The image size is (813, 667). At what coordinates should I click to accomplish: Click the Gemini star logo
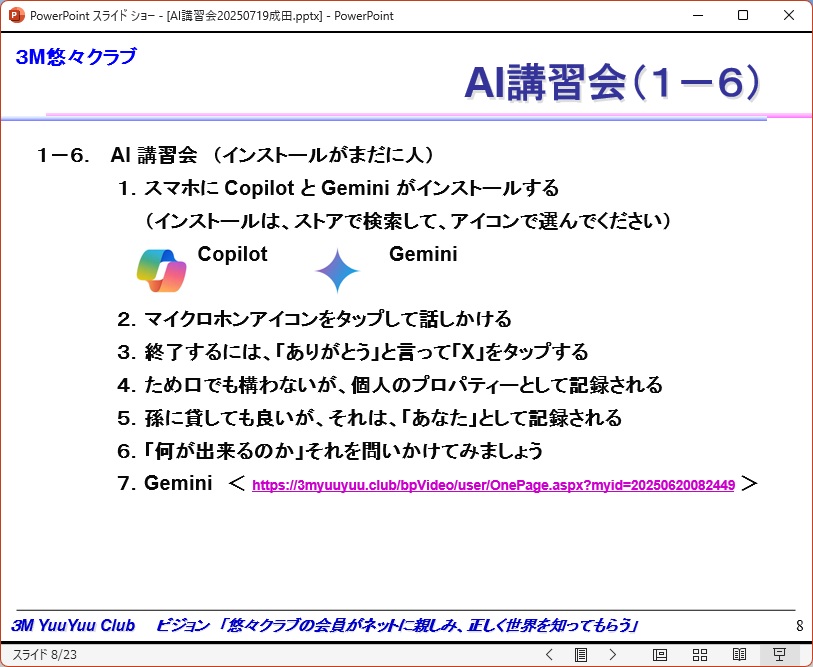click(337, 270)
